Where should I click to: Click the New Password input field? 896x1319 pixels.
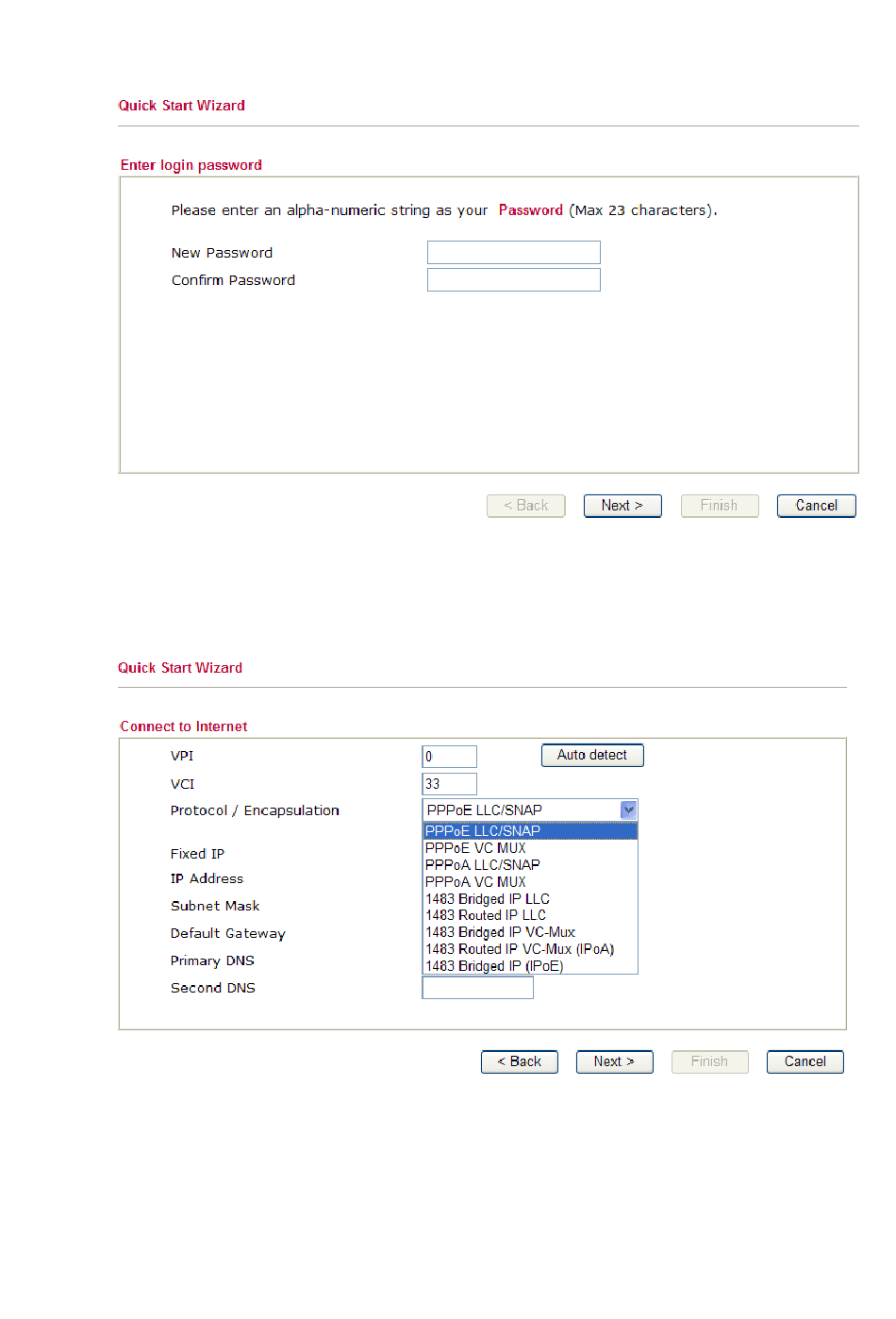(513, 252)
